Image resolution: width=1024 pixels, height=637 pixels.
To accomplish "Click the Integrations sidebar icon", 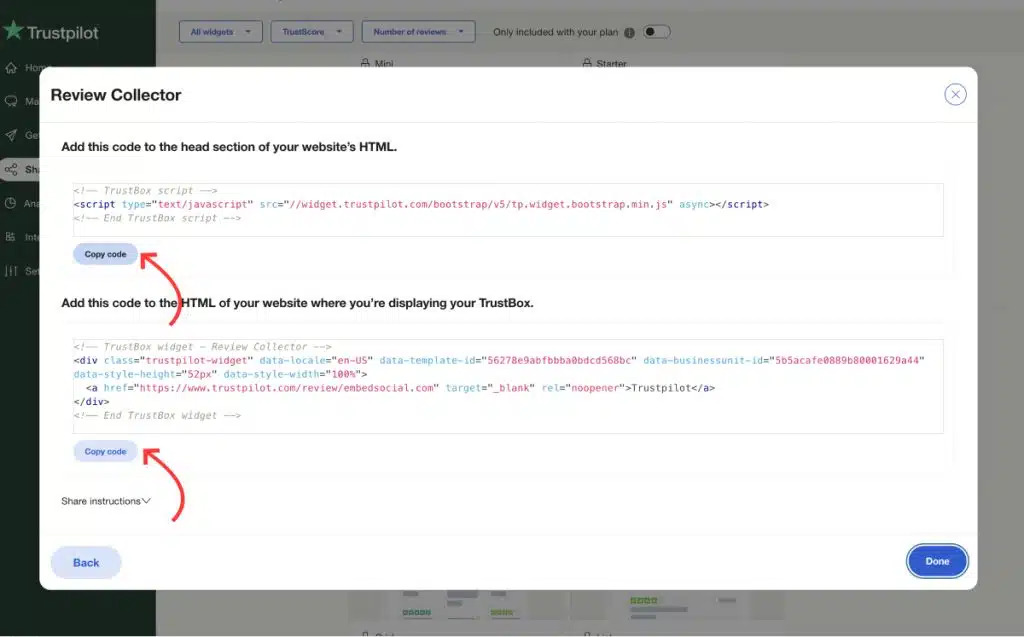I will pos(12,237).
